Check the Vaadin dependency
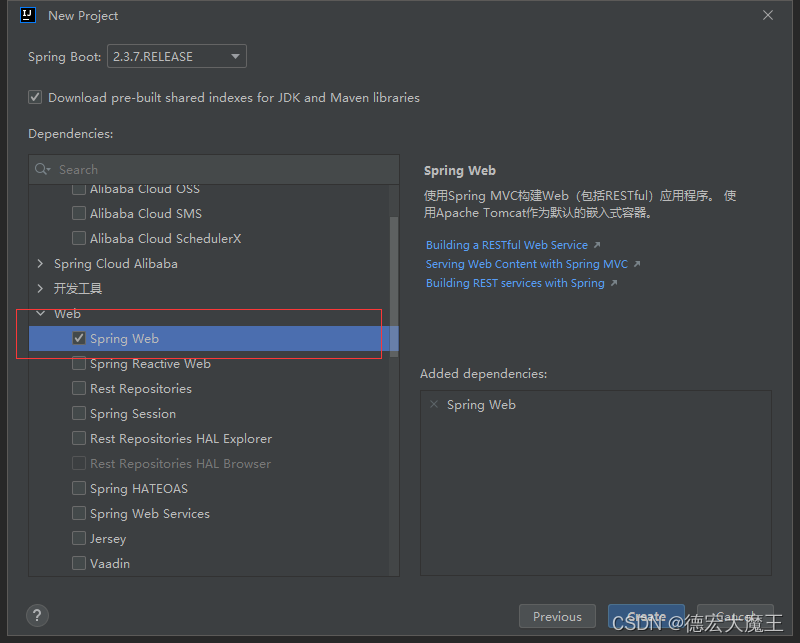800x643 pixels. (79, 563)
